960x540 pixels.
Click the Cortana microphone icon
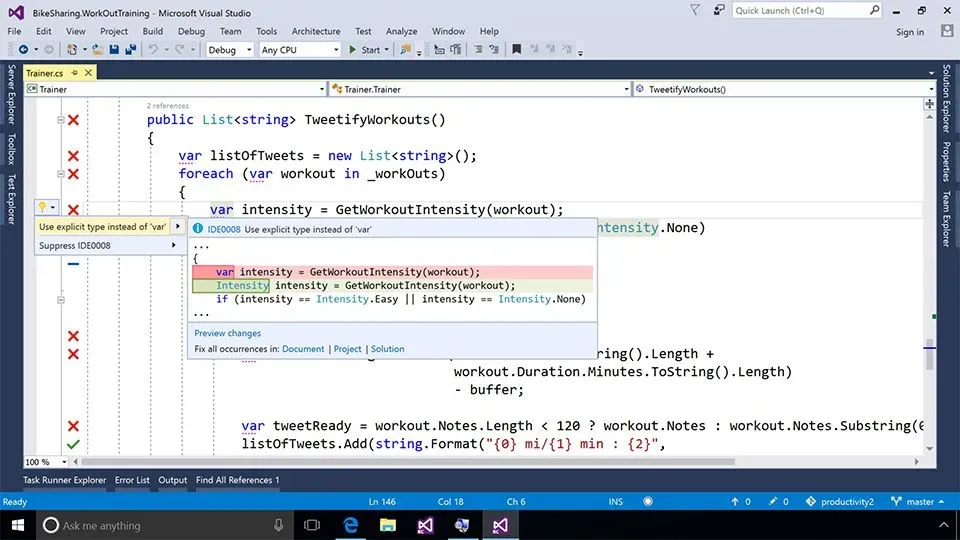pyautogui.click(x=279, y=525)
